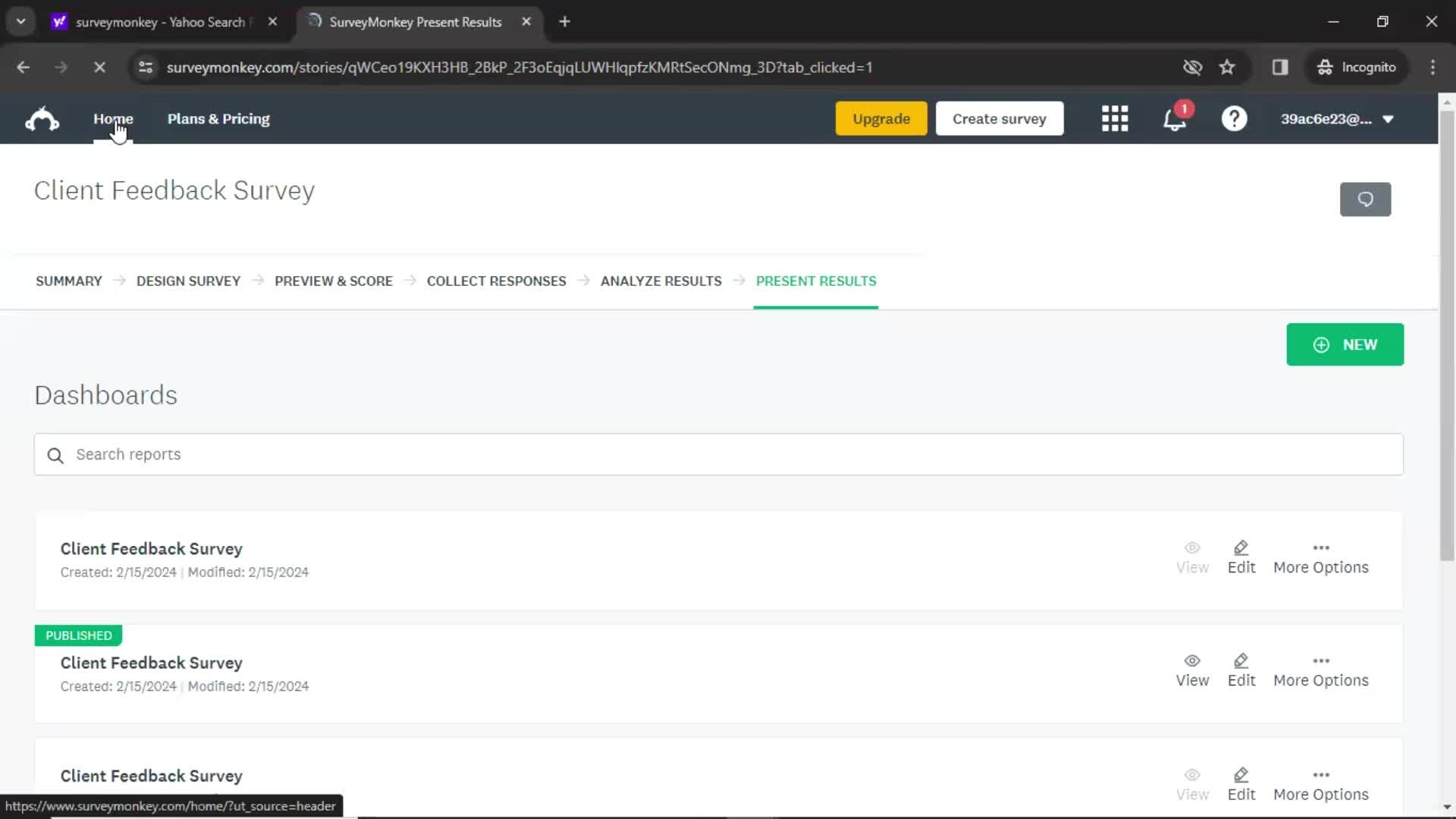Select the SUMMARY tab
1456x819 pixels.
pos(68,280)
